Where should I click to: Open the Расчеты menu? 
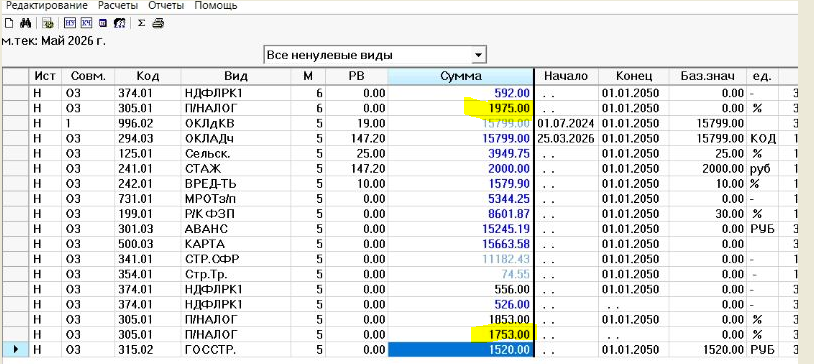pyautogui.click(x=118, y=6)
